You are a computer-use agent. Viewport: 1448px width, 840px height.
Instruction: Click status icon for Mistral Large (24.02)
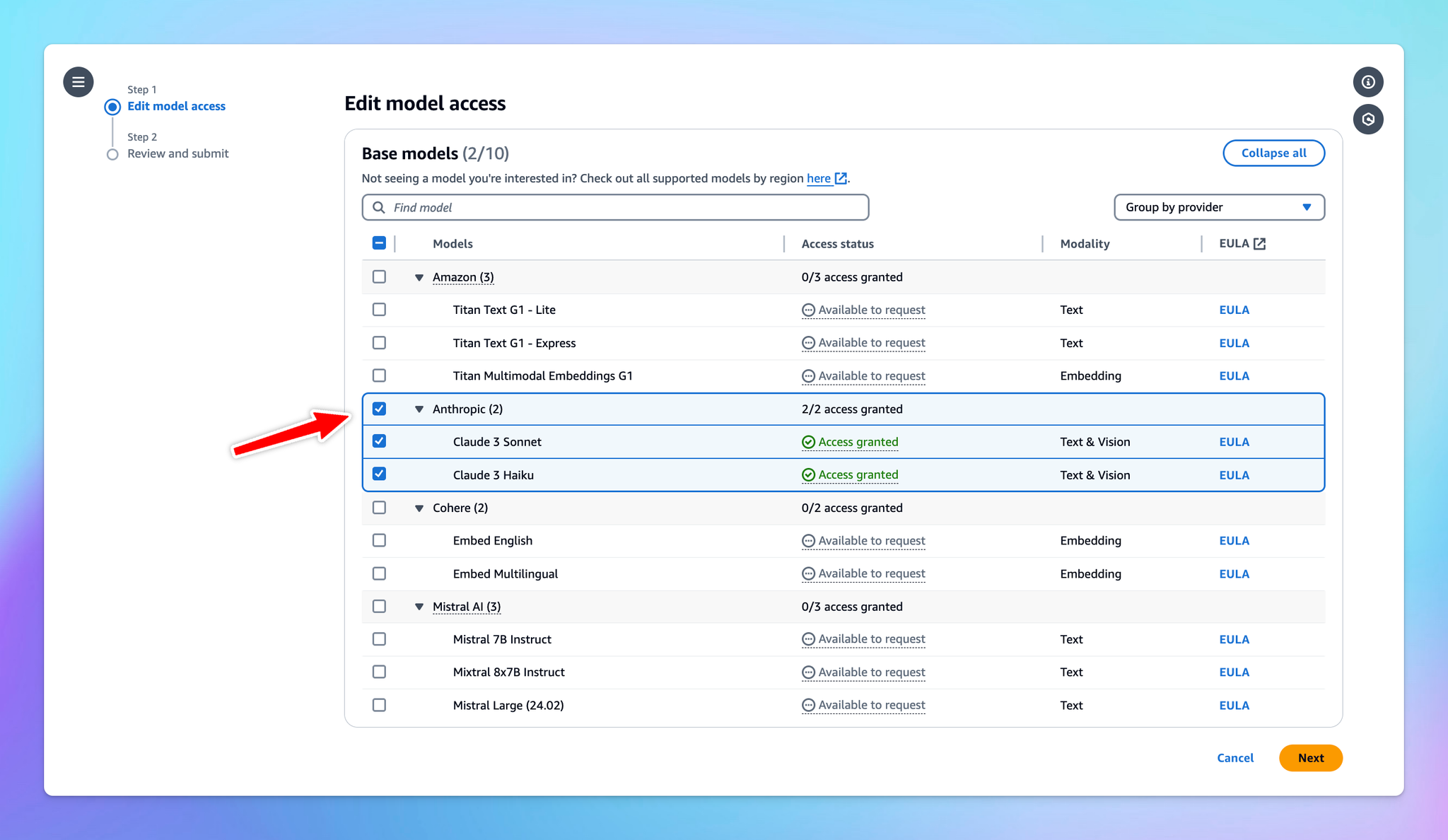click(808, 705)
